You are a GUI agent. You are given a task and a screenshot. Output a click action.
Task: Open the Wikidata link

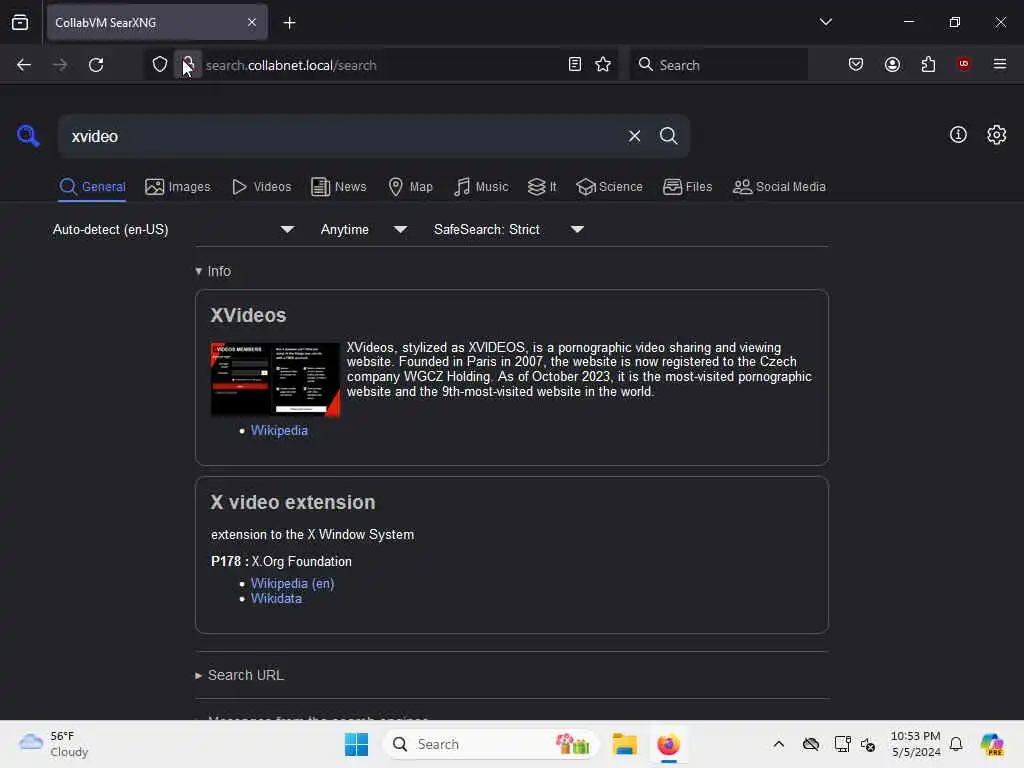276,598
